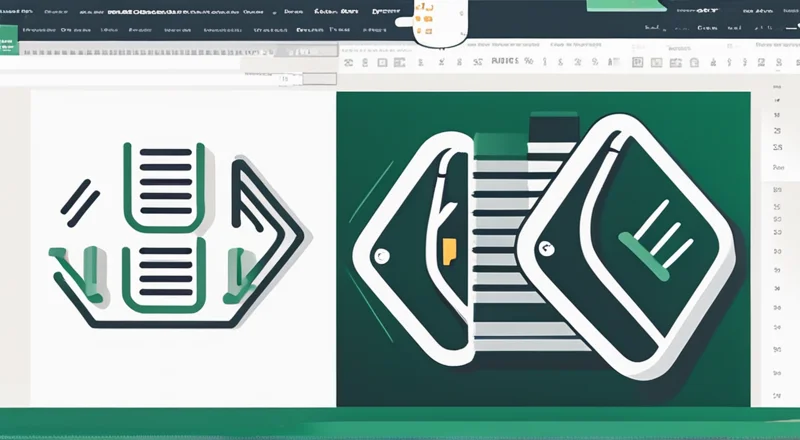Click the green bar along the bottom

point(400,424)
